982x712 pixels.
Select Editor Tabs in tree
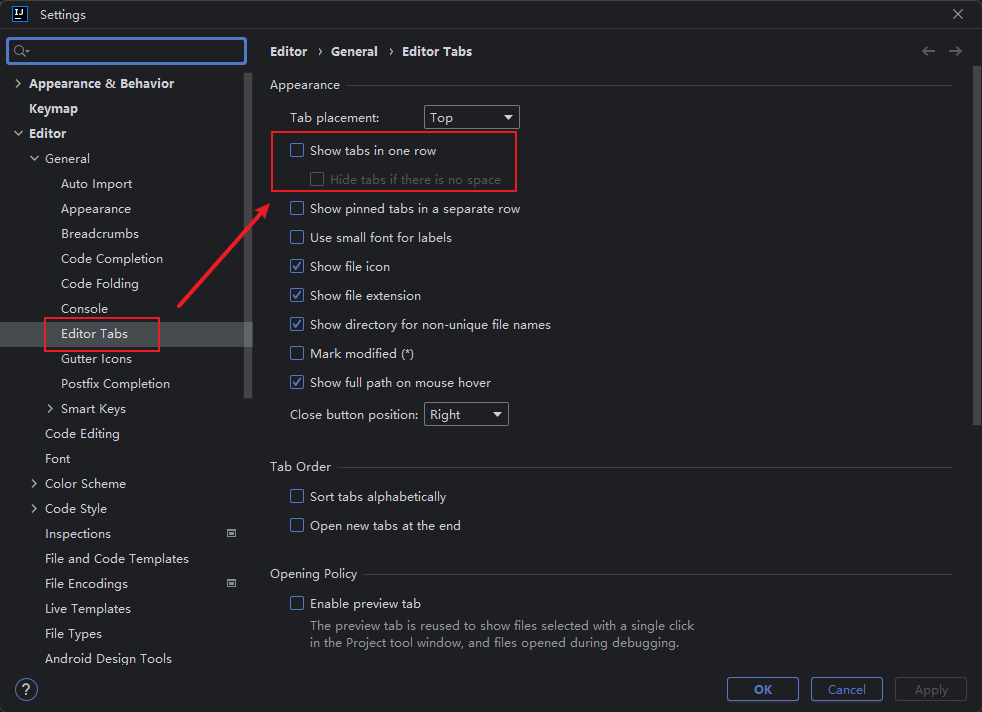pos(94,334)
